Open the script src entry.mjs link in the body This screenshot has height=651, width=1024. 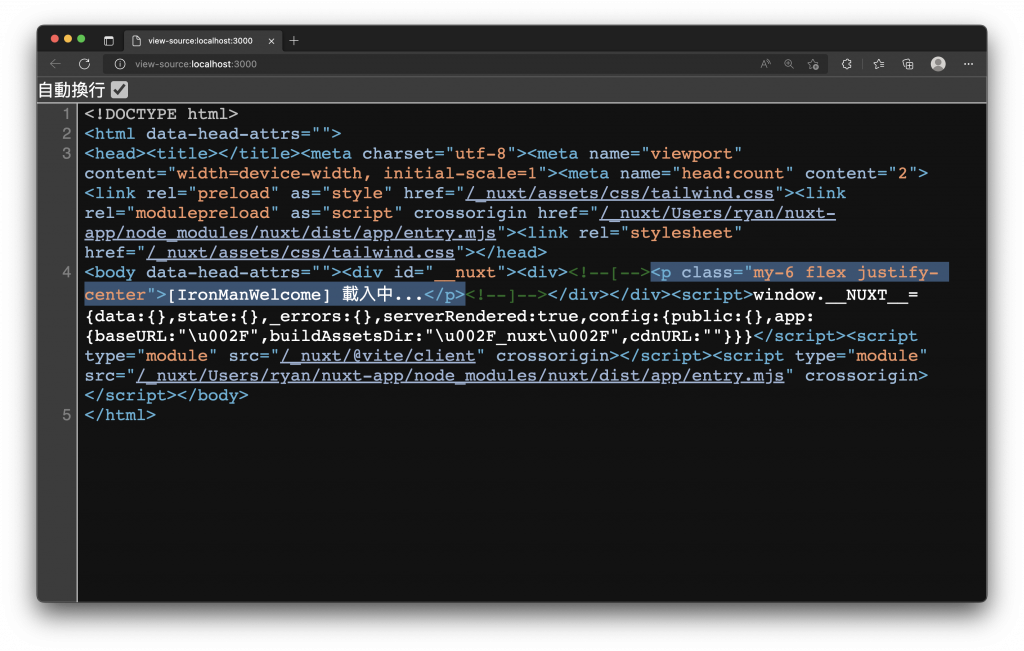(x=460, y=376)
